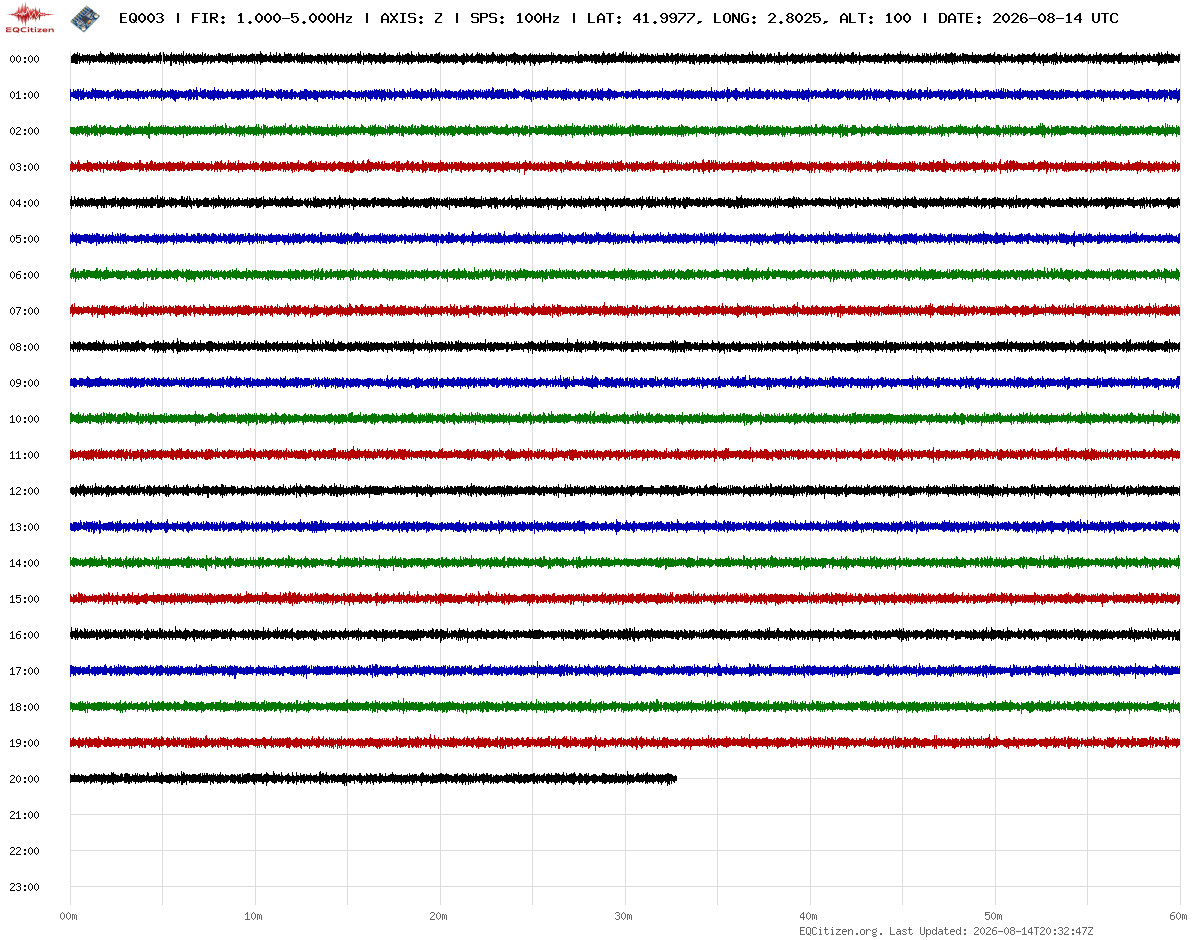
Task: Click the 23:00 hour label
Action: click(x=24, y=887)
